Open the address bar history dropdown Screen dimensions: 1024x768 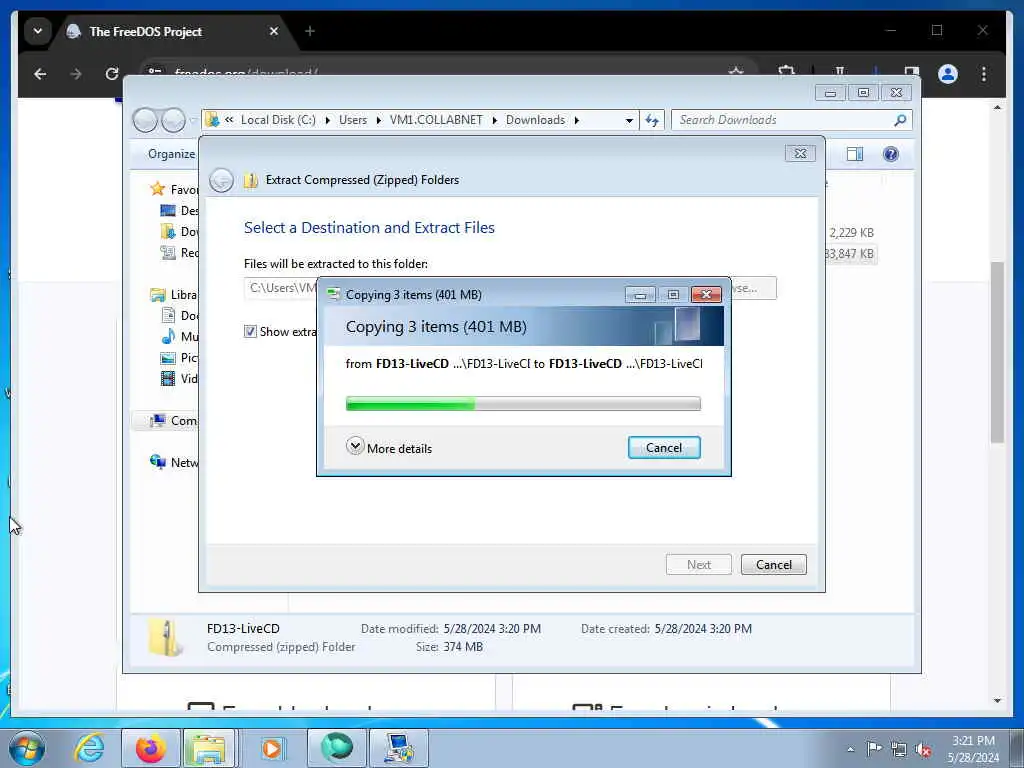click(629, 120)
